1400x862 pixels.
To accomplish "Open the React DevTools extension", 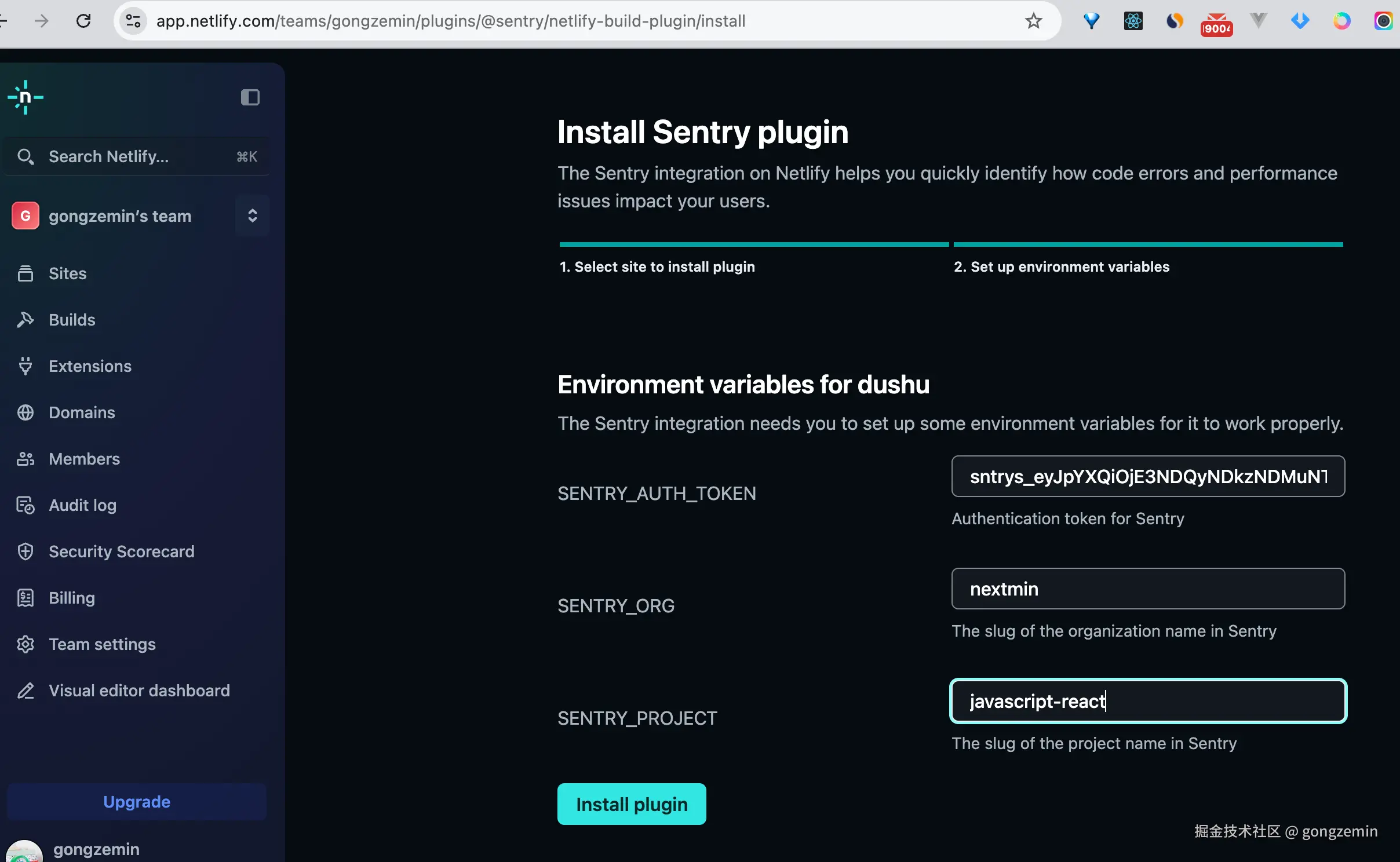I will click(1133, 21).
